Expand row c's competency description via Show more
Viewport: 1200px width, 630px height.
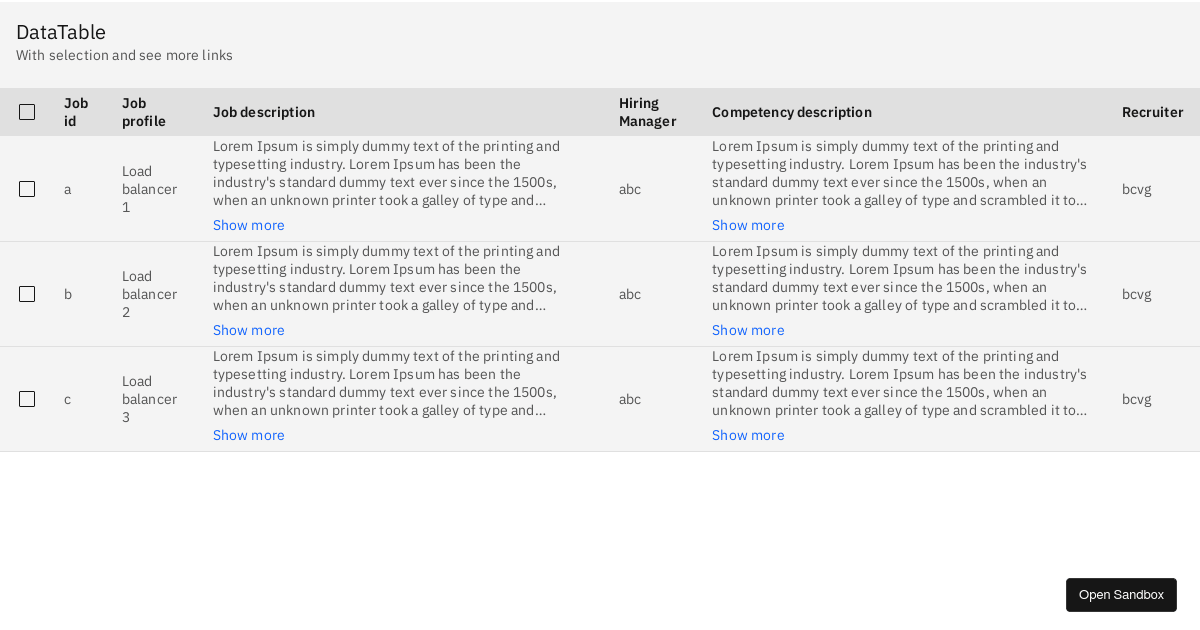click(748, 435)
